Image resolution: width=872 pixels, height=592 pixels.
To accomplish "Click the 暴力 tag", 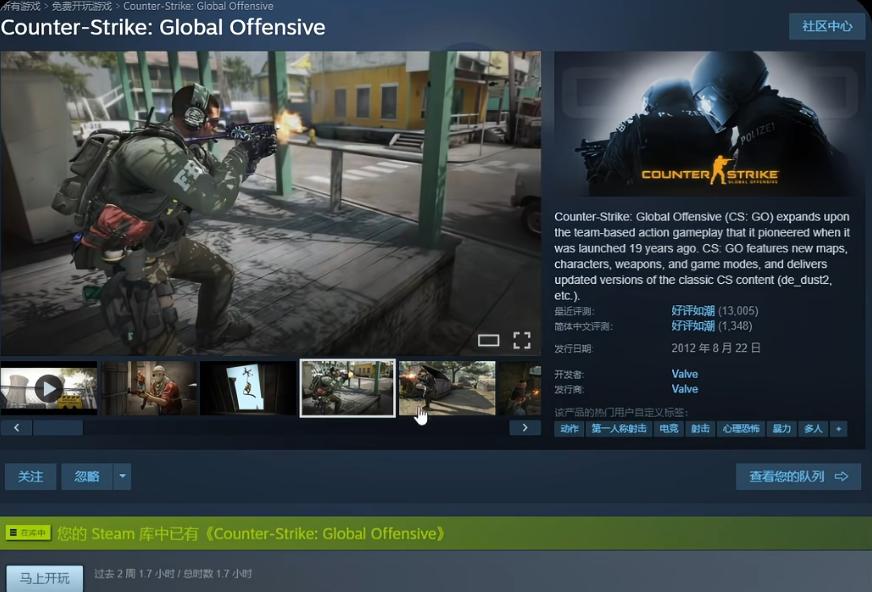I will coord(781,429).
